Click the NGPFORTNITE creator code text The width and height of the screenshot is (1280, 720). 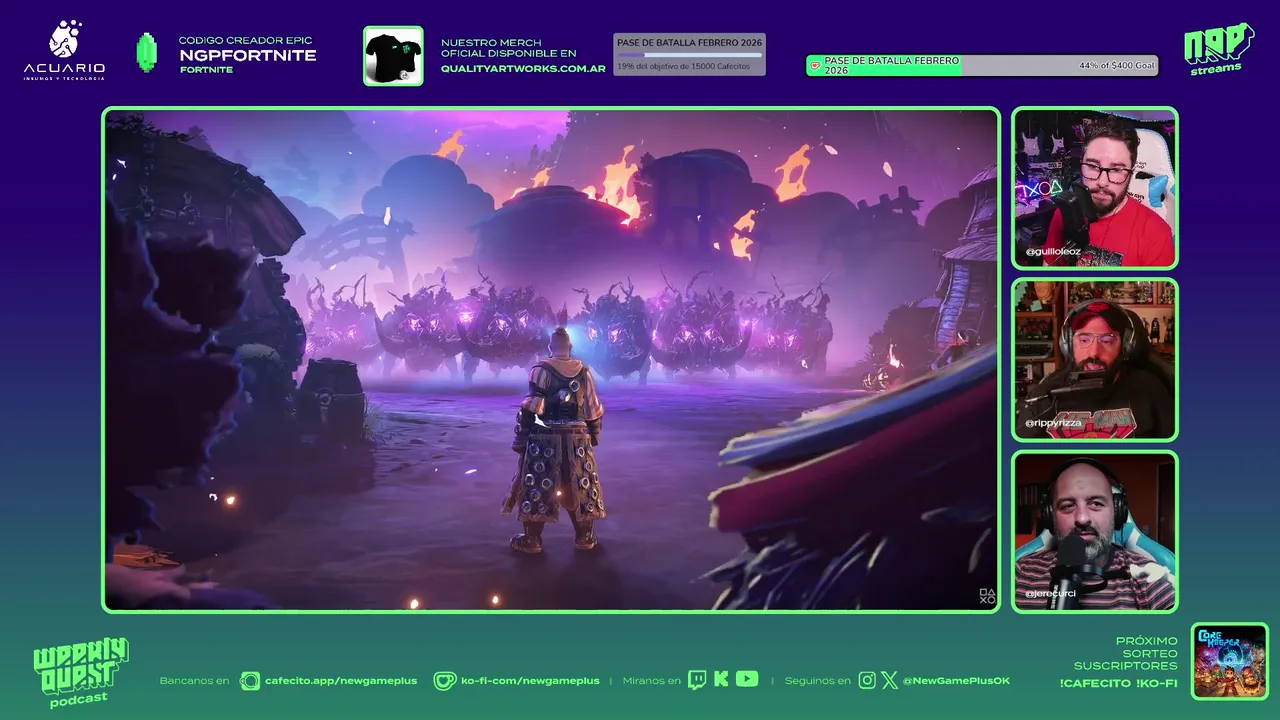[x=248, y=56]
